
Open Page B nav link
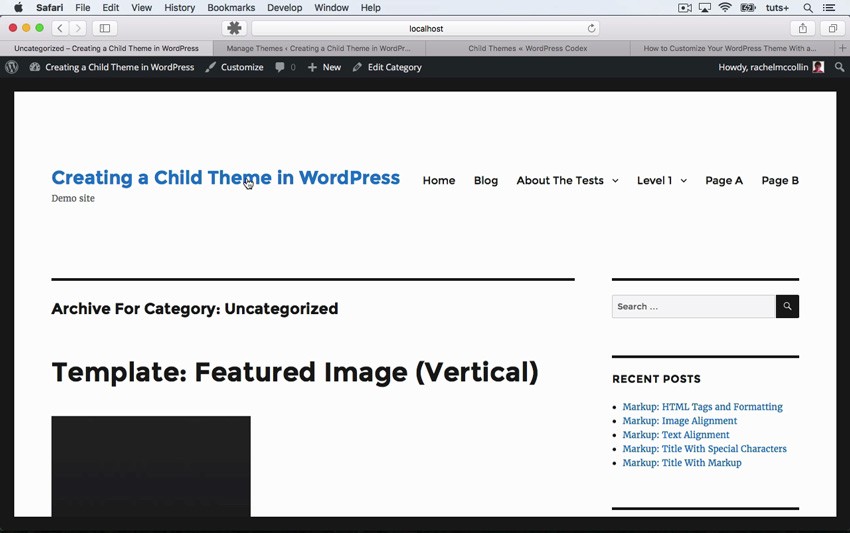[x=780, y=181]
